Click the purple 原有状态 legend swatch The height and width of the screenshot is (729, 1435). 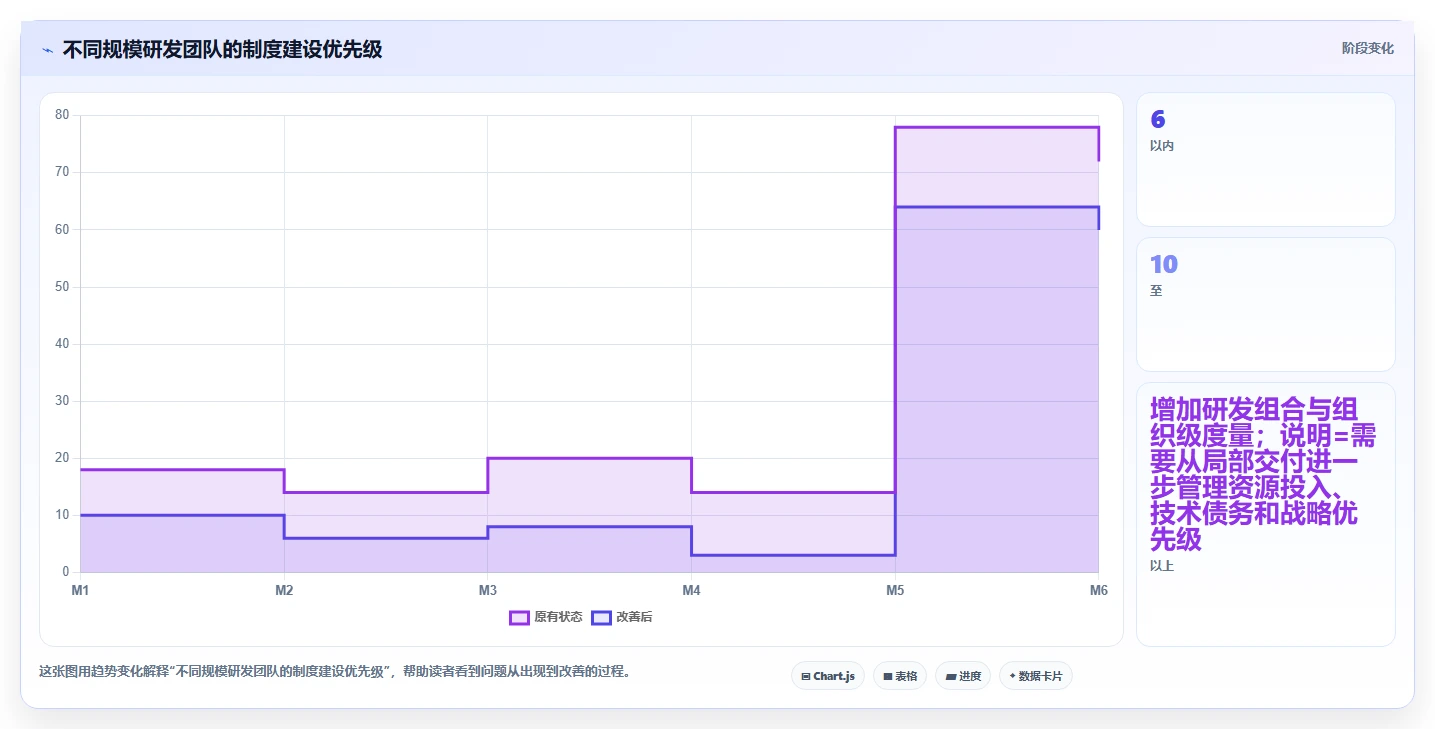519,617
